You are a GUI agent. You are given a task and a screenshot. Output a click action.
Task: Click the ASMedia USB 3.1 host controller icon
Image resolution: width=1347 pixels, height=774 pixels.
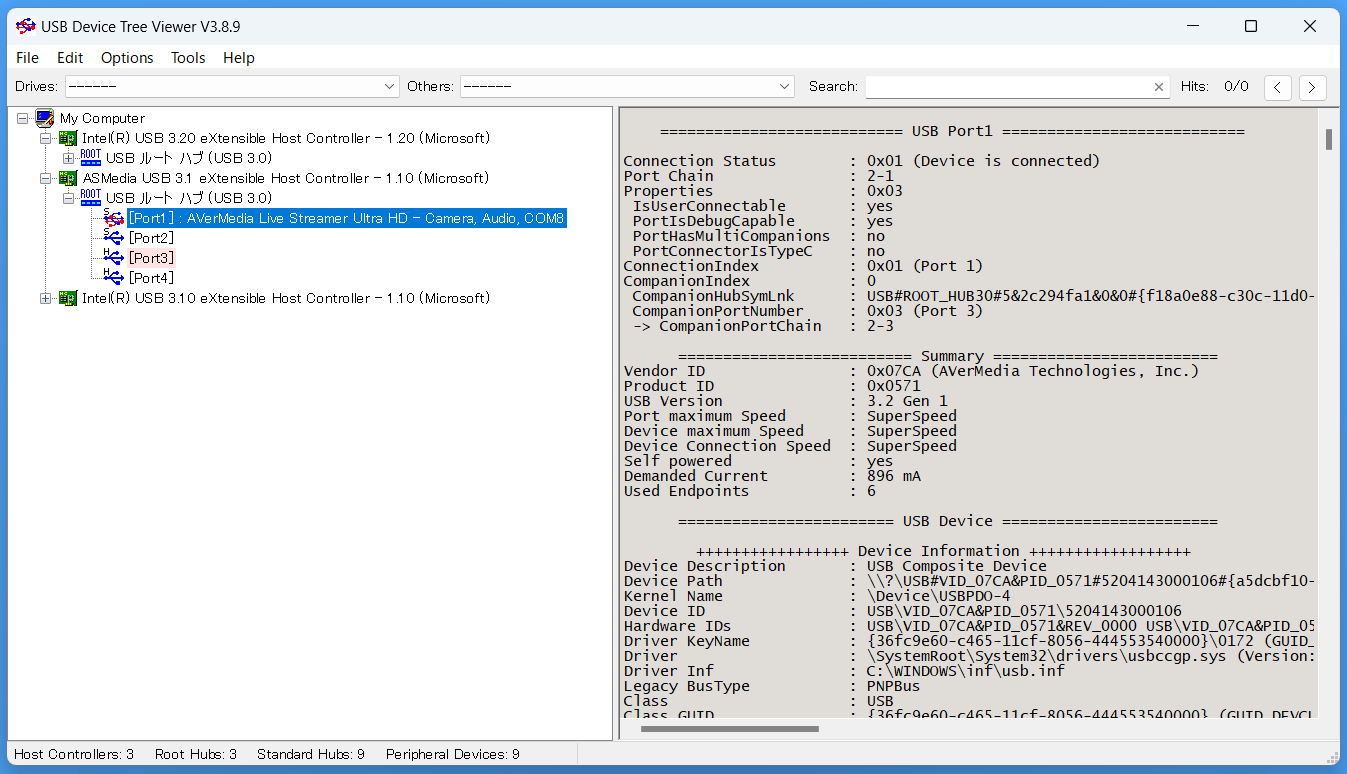pos(68,178)
